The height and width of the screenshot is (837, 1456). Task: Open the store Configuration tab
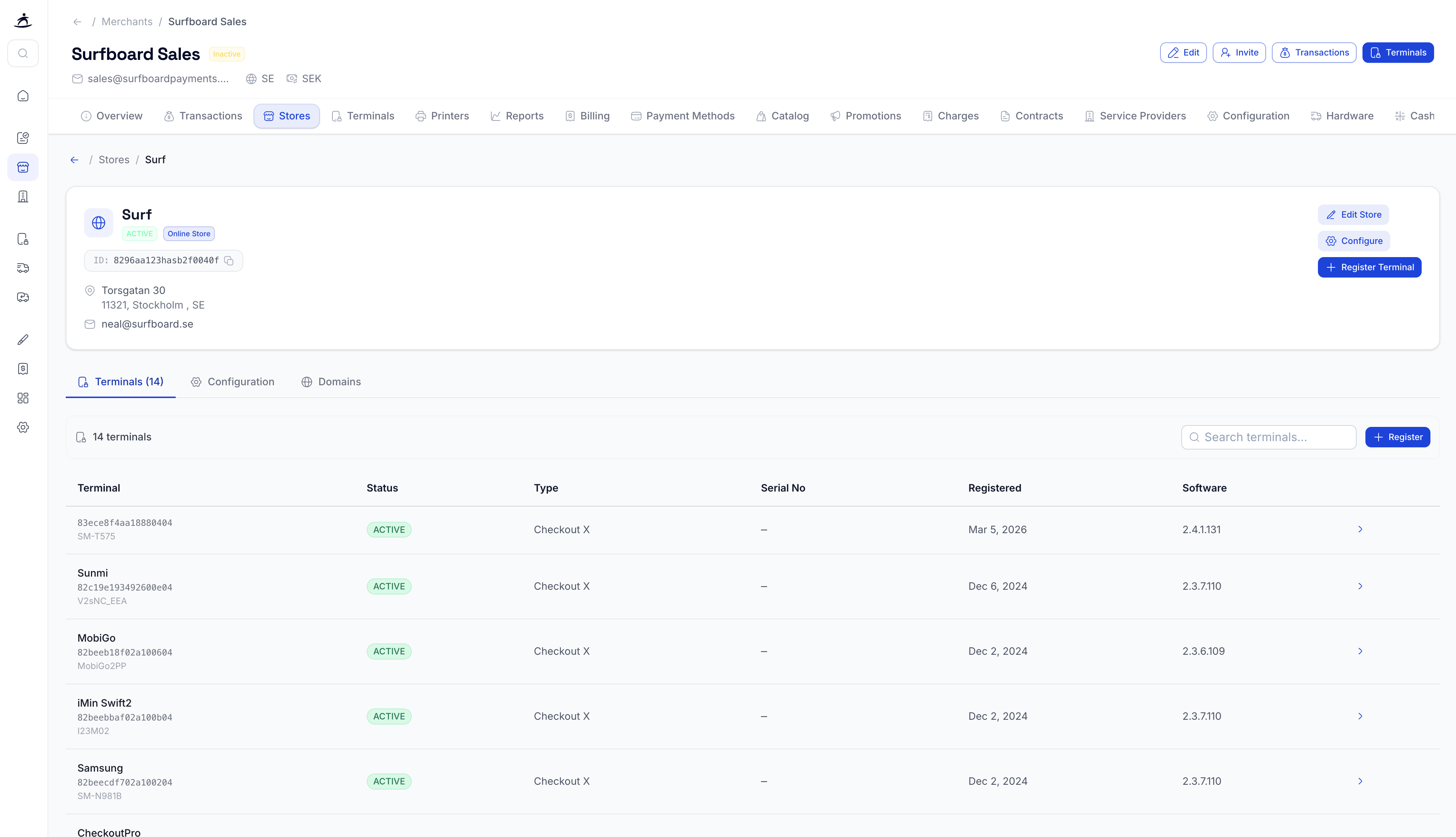233,382
